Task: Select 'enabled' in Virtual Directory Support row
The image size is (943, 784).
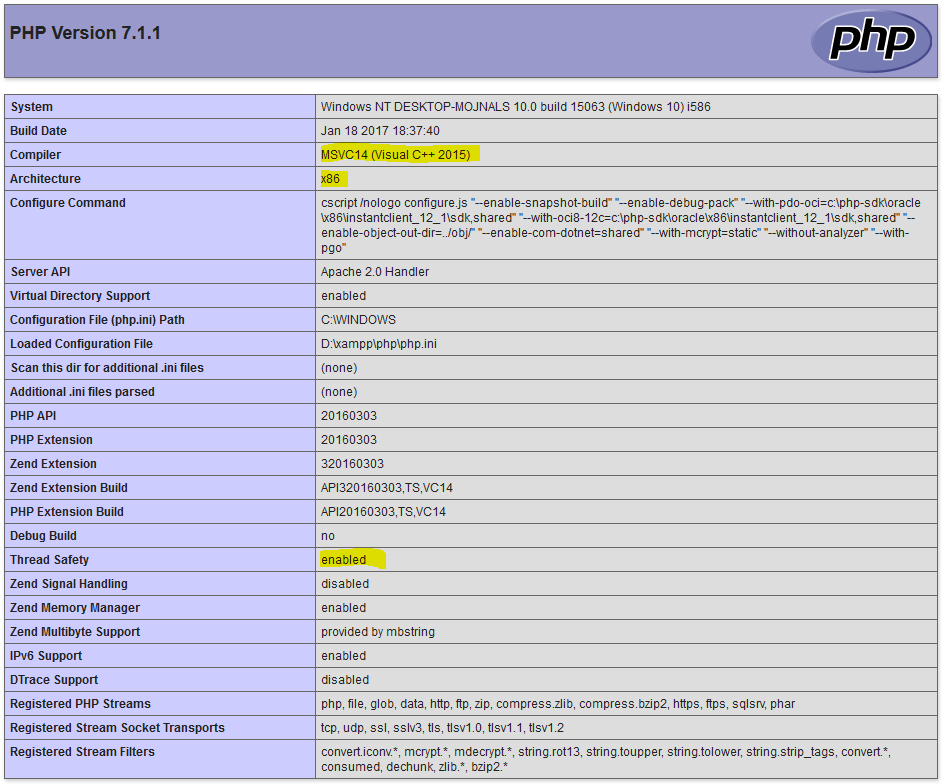Action: [343, 296]
